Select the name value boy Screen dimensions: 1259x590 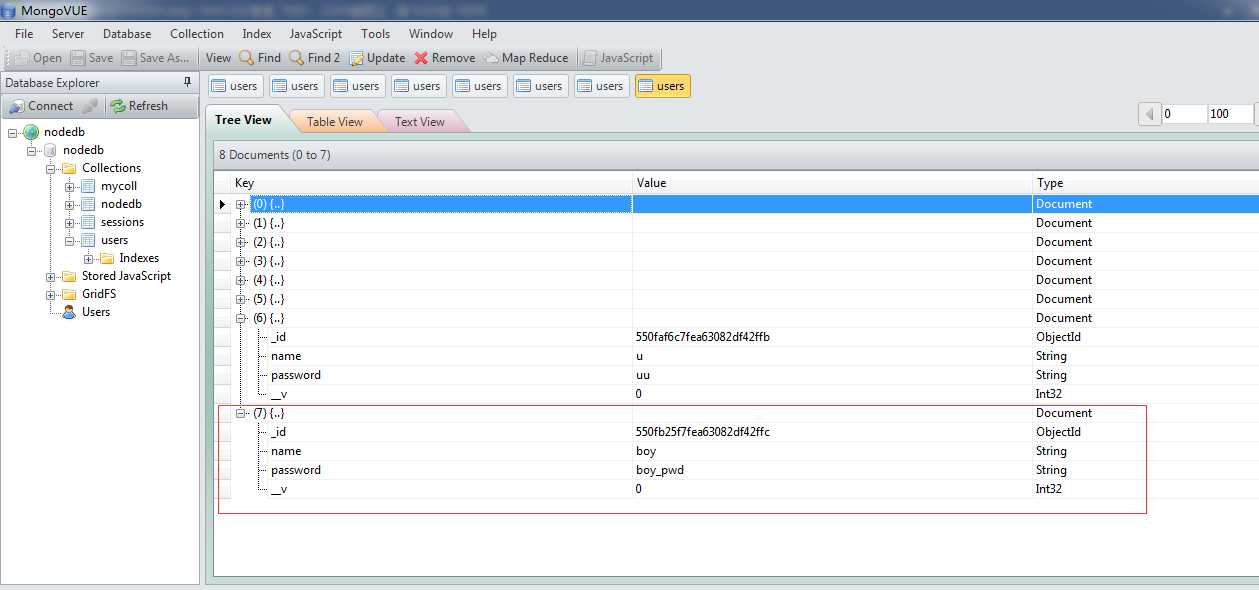tap(646, 451)
